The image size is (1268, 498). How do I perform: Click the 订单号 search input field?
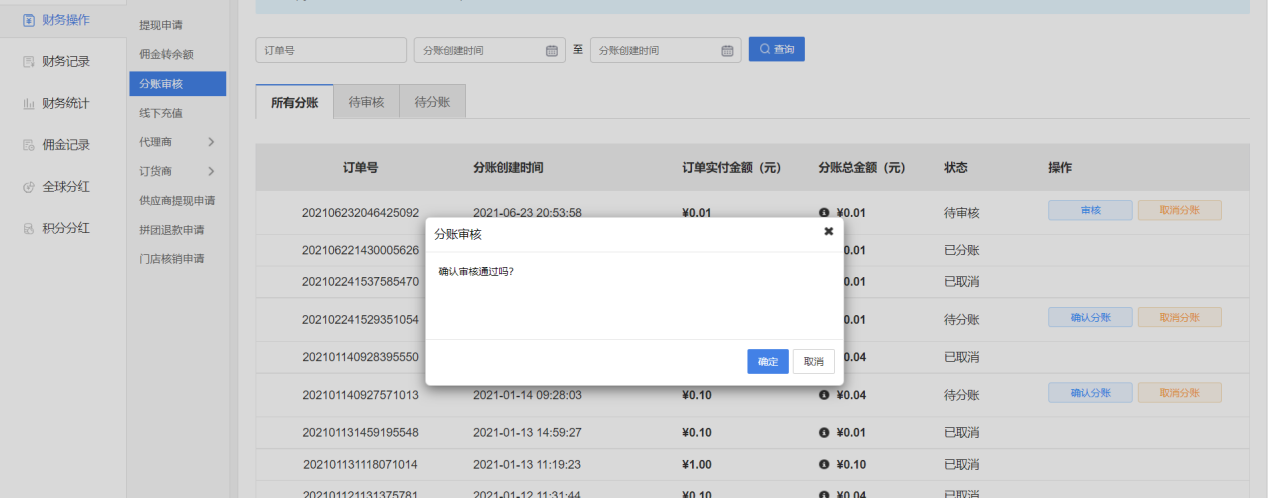pyautogui.click(x=331, y=50)
